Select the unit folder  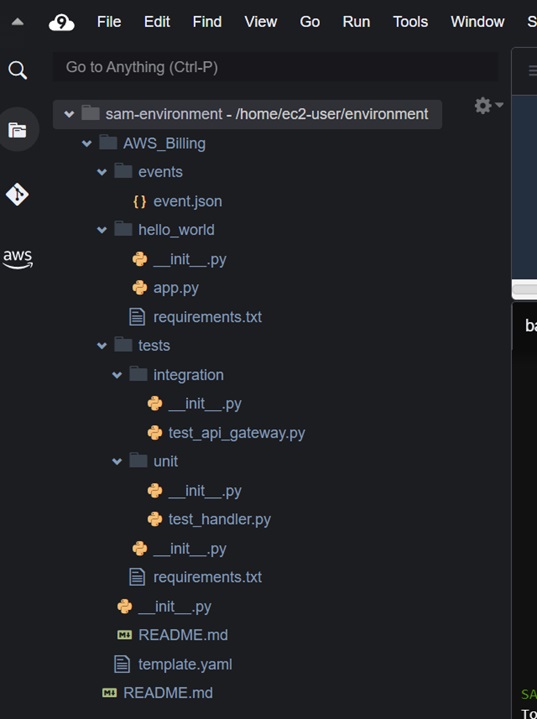[x=166, y=461]
